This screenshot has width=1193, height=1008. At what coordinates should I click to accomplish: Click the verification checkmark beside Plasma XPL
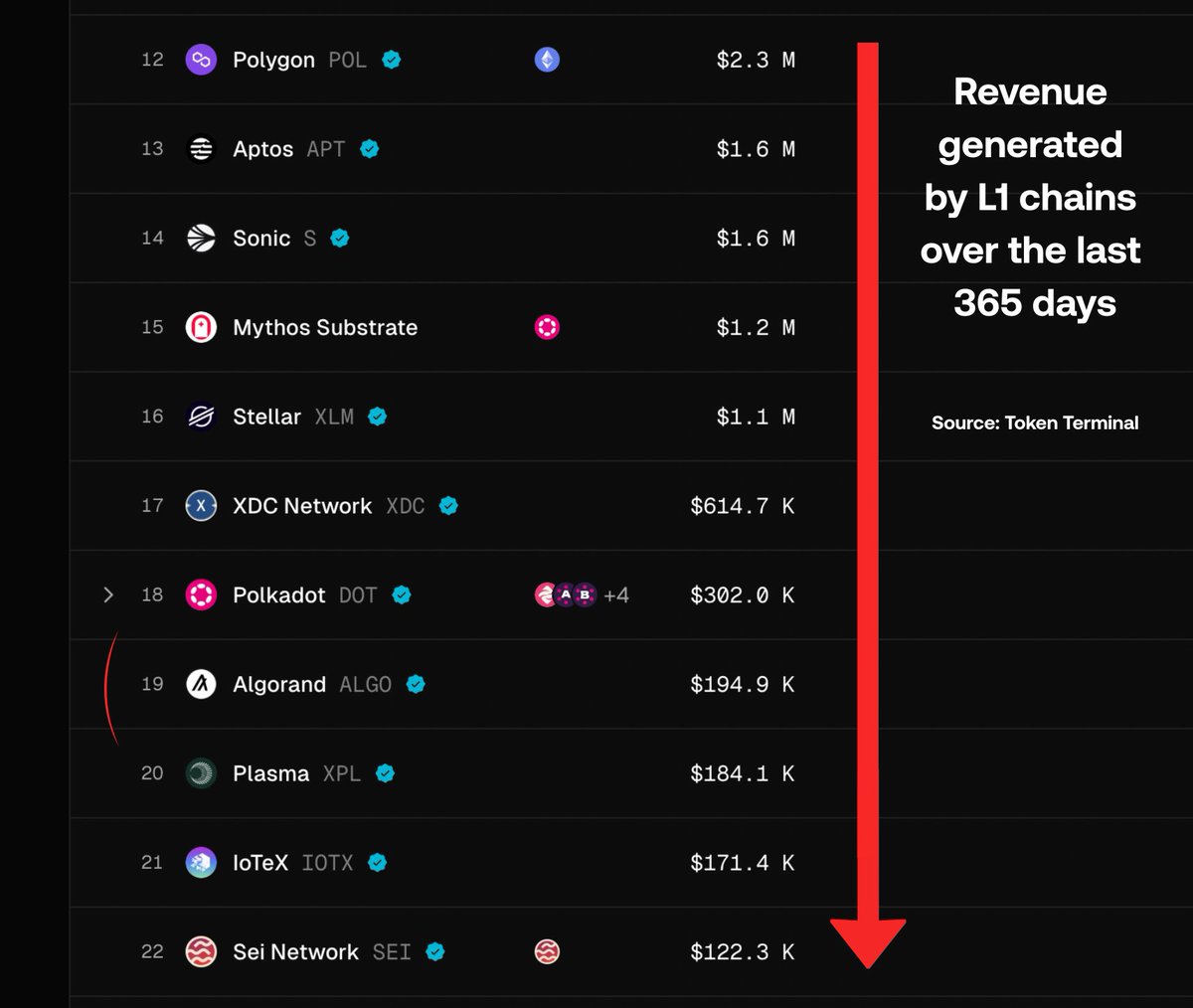pos(385,772)
